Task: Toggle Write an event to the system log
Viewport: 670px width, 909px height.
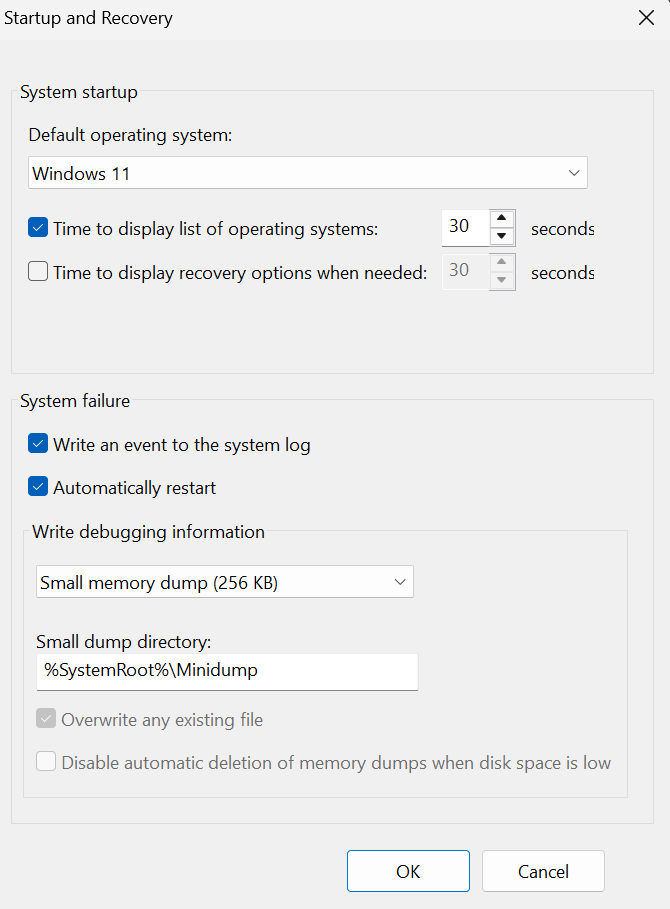Action: [38, 444]
